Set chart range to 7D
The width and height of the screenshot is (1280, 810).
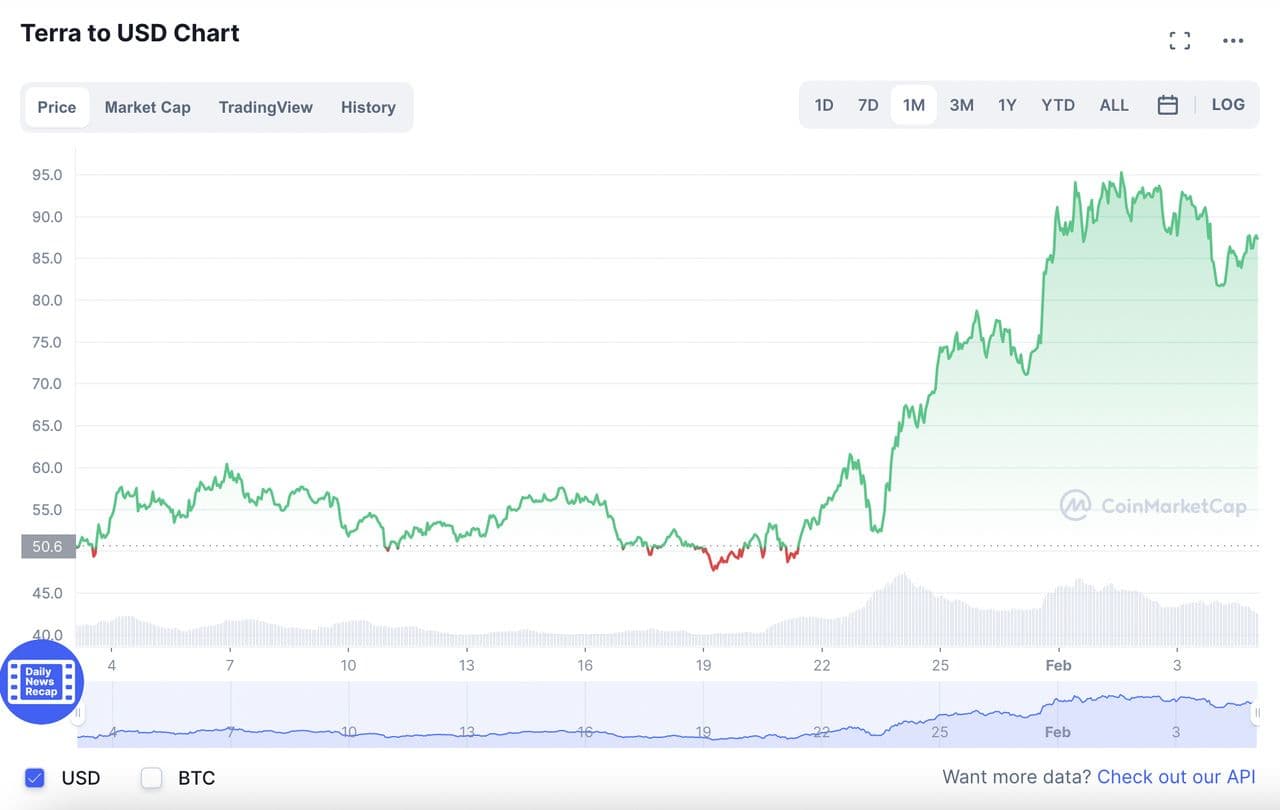[868, 105]
